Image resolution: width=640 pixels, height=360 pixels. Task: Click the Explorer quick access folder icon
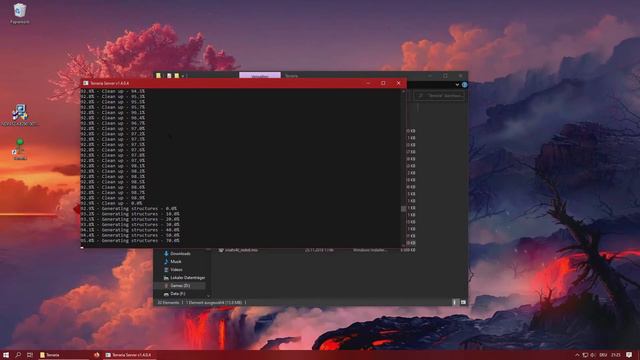tap(158, 76)
